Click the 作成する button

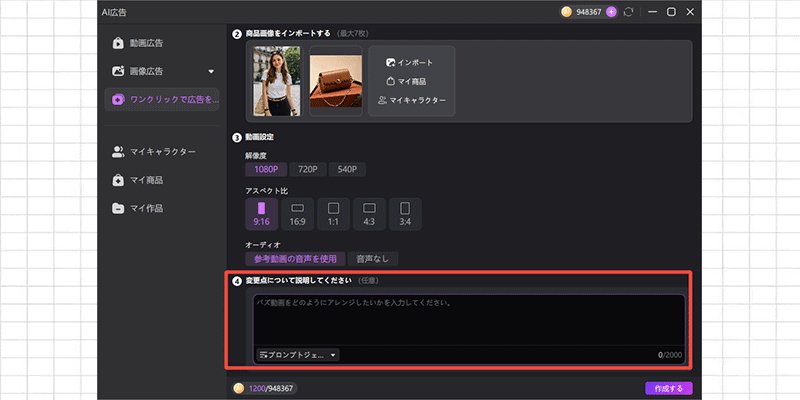pos(668,388)
